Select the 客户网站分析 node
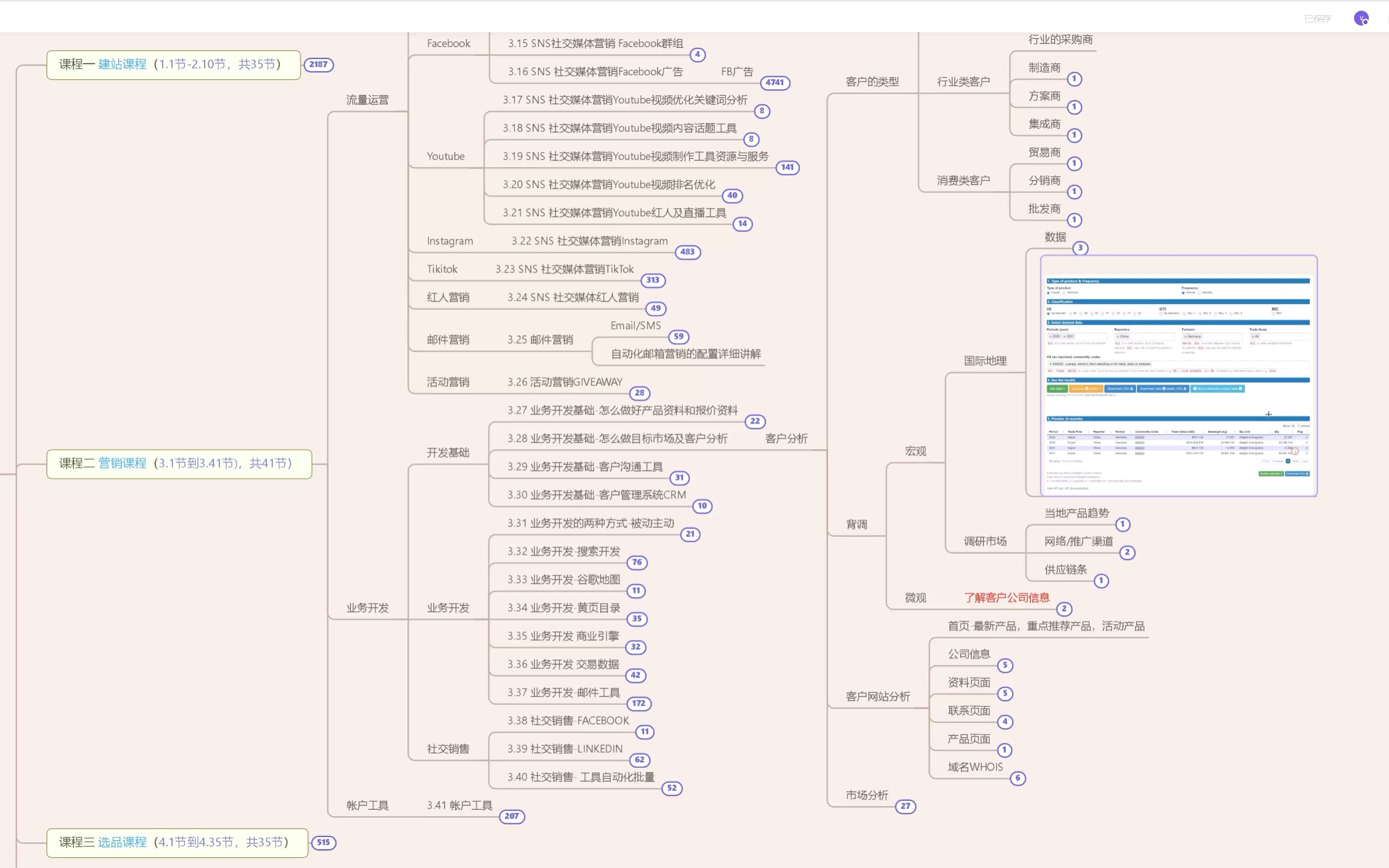The image size is (1389, 868). (878, 696)
